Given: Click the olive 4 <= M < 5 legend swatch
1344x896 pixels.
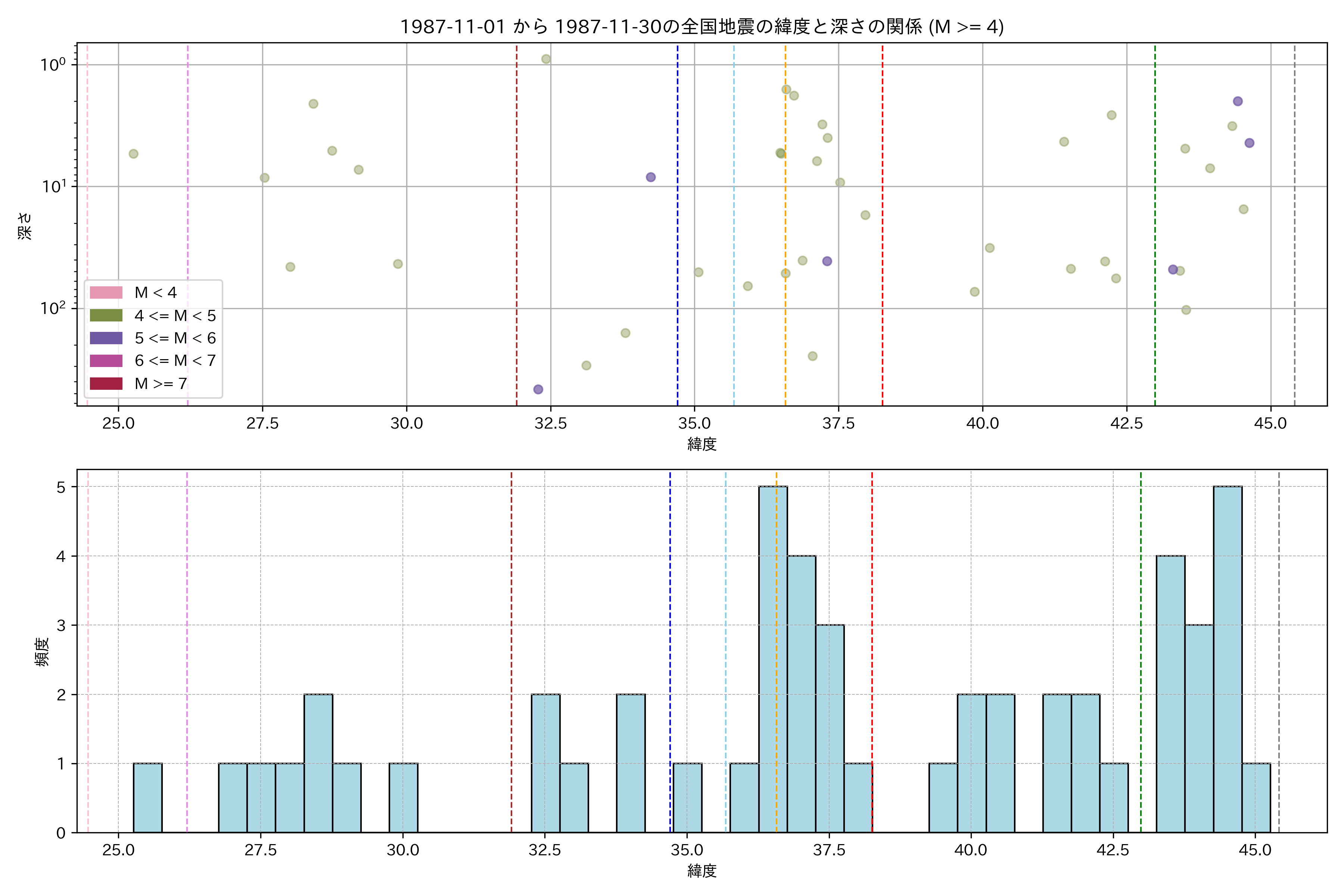Looking at the screenshot, I should [106, 315].
